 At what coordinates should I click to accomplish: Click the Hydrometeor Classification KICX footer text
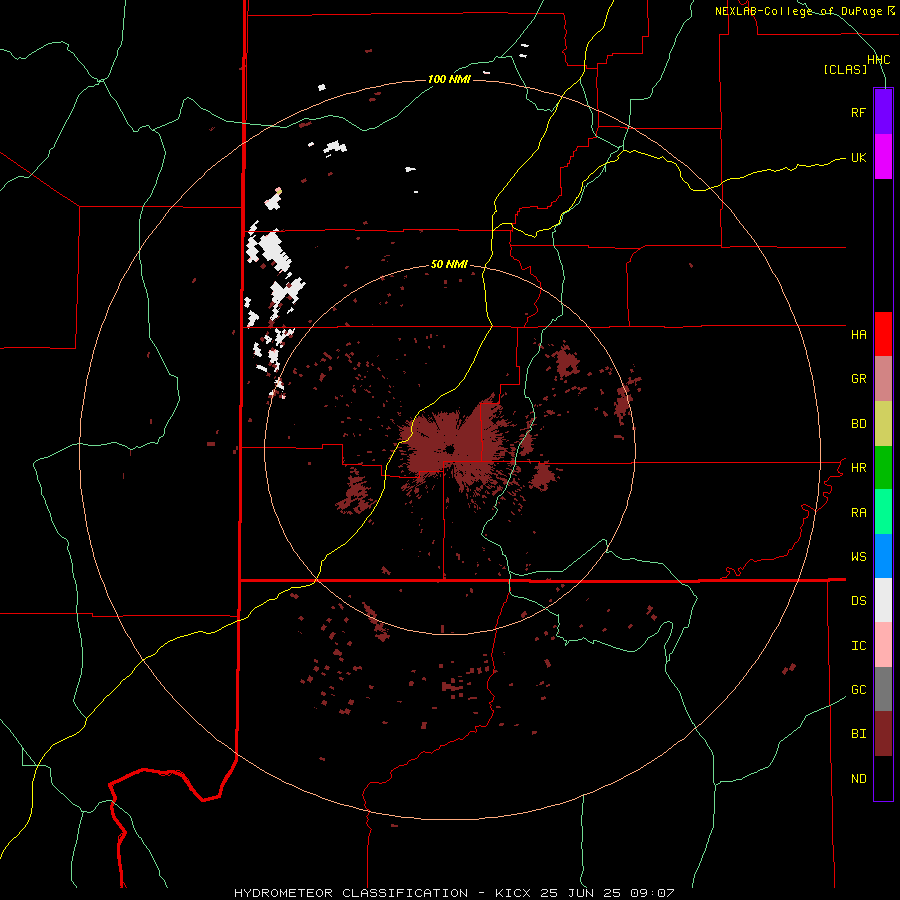pyautogui.click(x=454, y=893)
